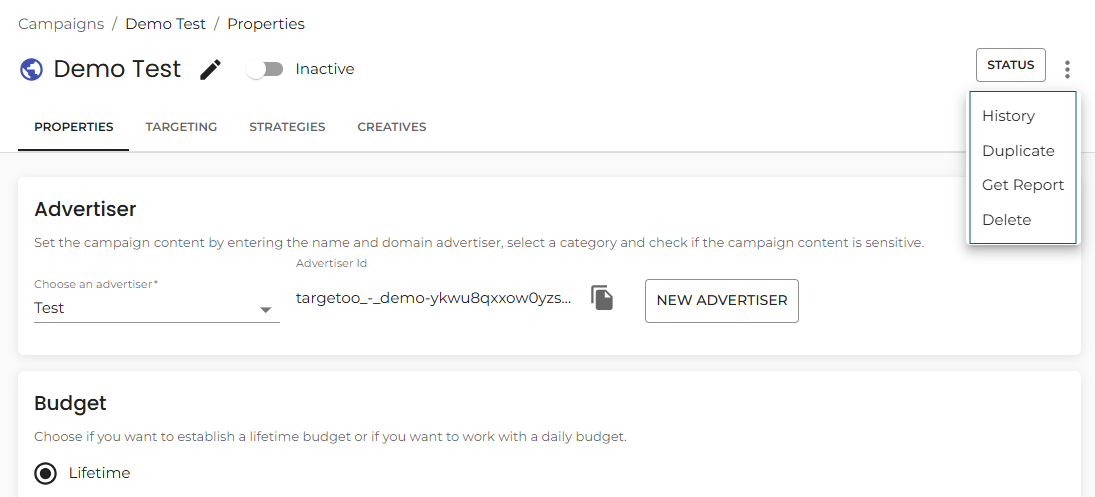Click the blue globe campaign icon
Image resolution: width=1095 pixels, height=497 pixels.
click(31, 69)
